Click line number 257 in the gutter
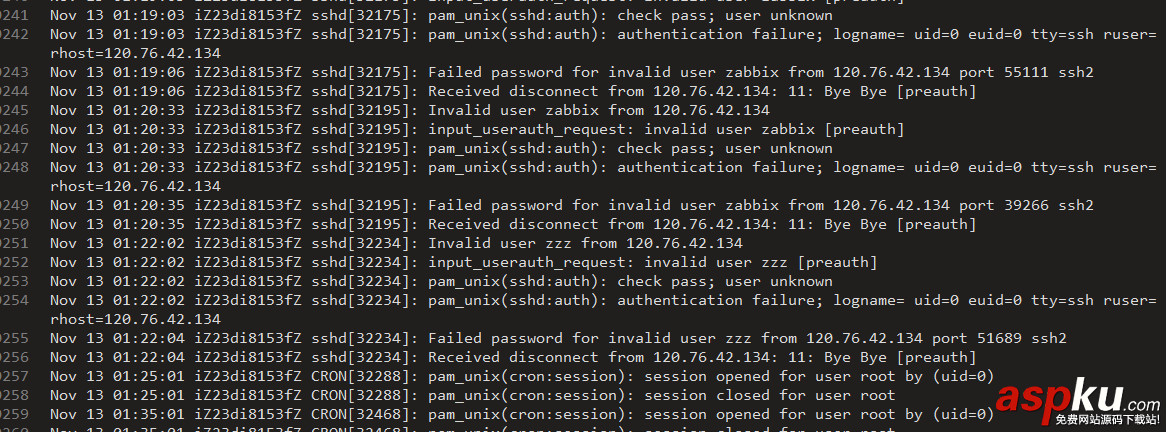This screenshot has height=432, width=1166. click(x=15, y=377)
